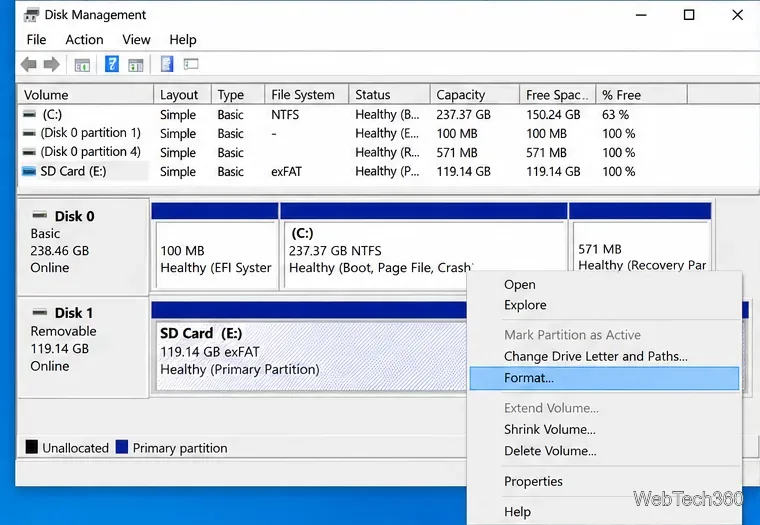Viewport: 760px width, 525px height.
Task: Click the 237.37 GB capacity cell
Action: coord(463,114)
